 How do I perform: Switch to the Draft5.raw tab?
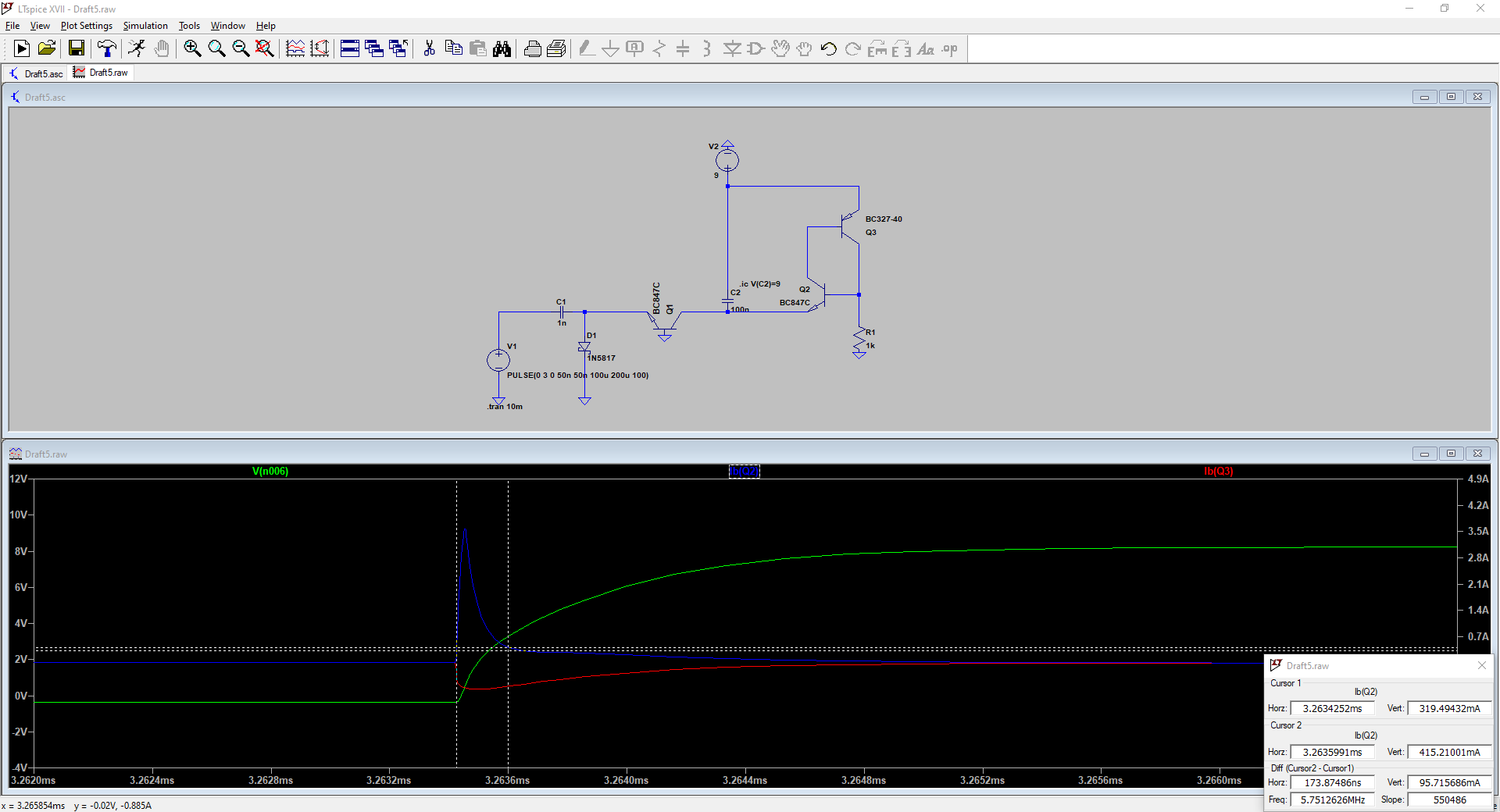(x=102, y=73)
